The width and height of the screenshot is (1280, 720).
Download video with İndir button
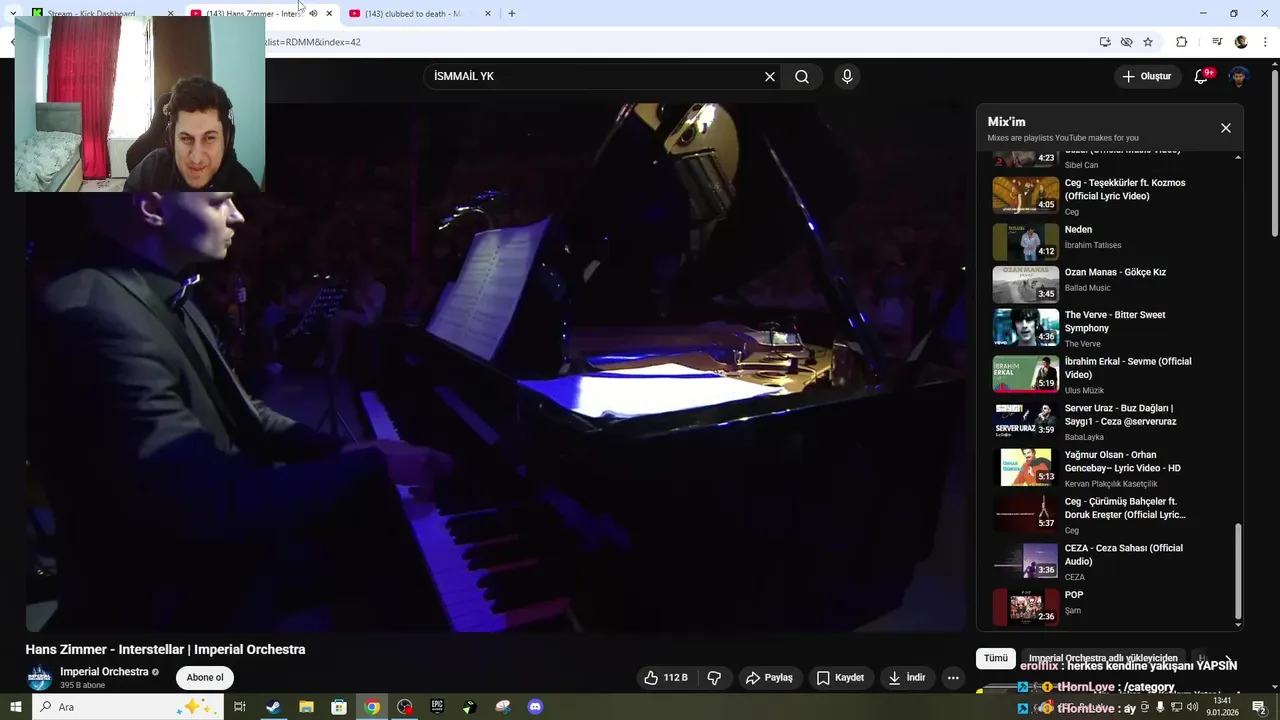(907, 678)
